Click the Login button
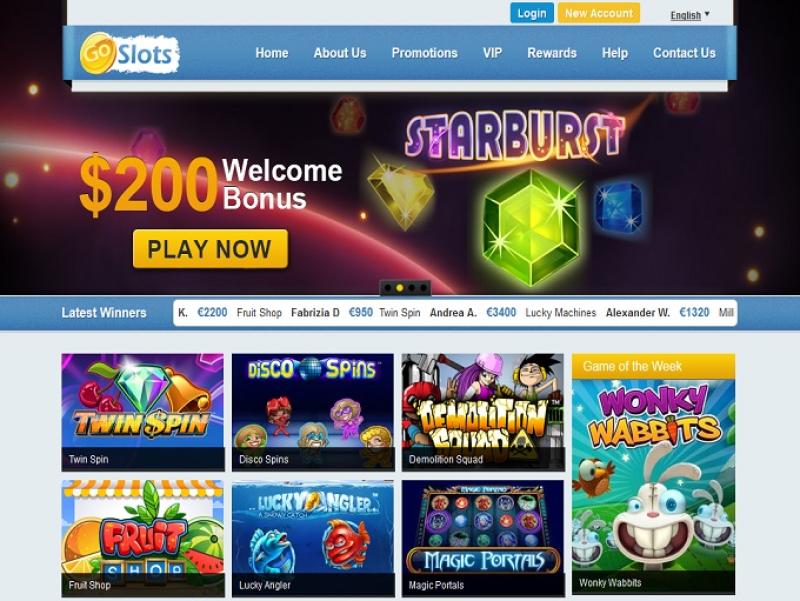The height and width of the screenshot is (601, 800). (x=532, y=13)
